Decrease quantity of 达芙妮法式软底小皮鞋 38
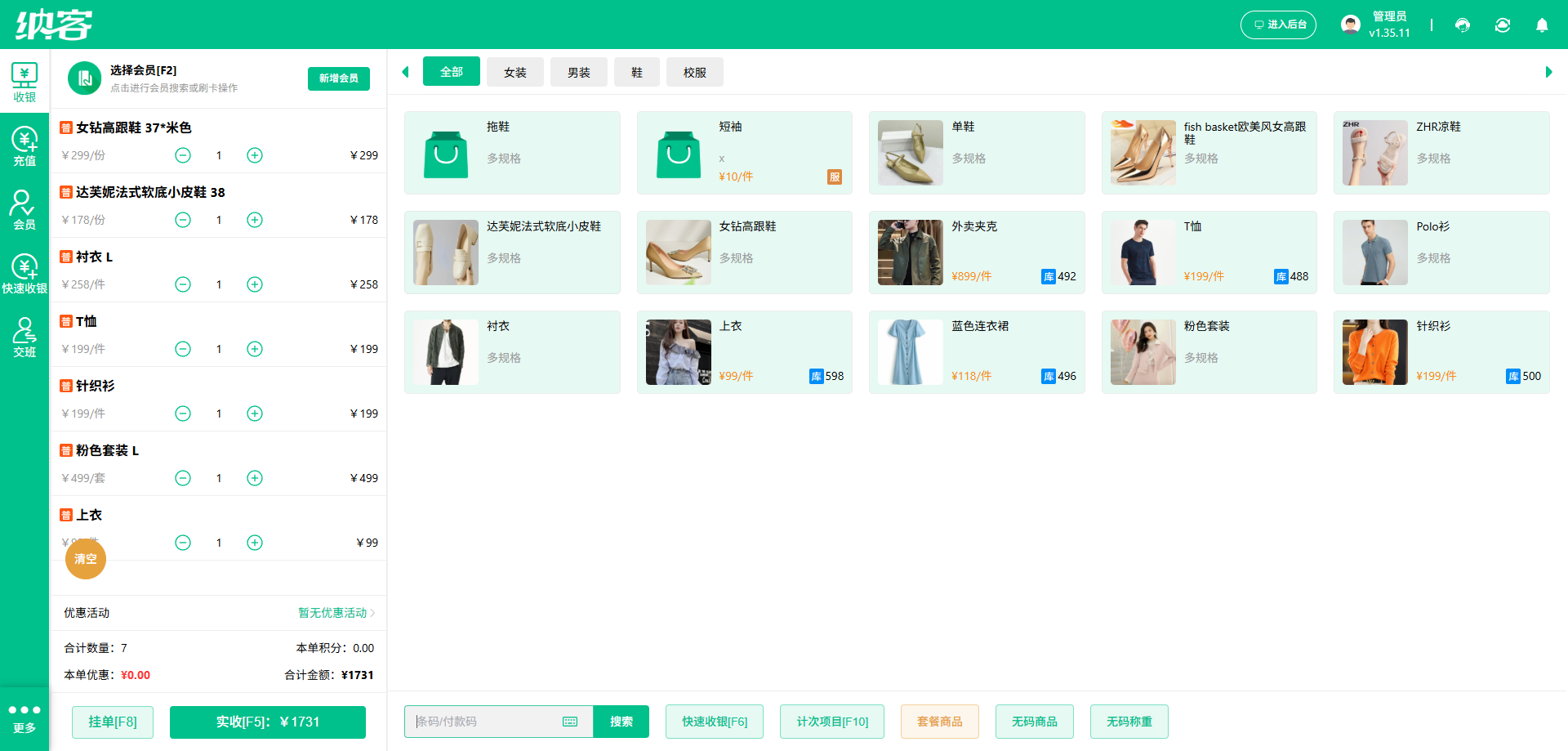The width and height of the screenshot is (1568, 751). tap(183, 220)
